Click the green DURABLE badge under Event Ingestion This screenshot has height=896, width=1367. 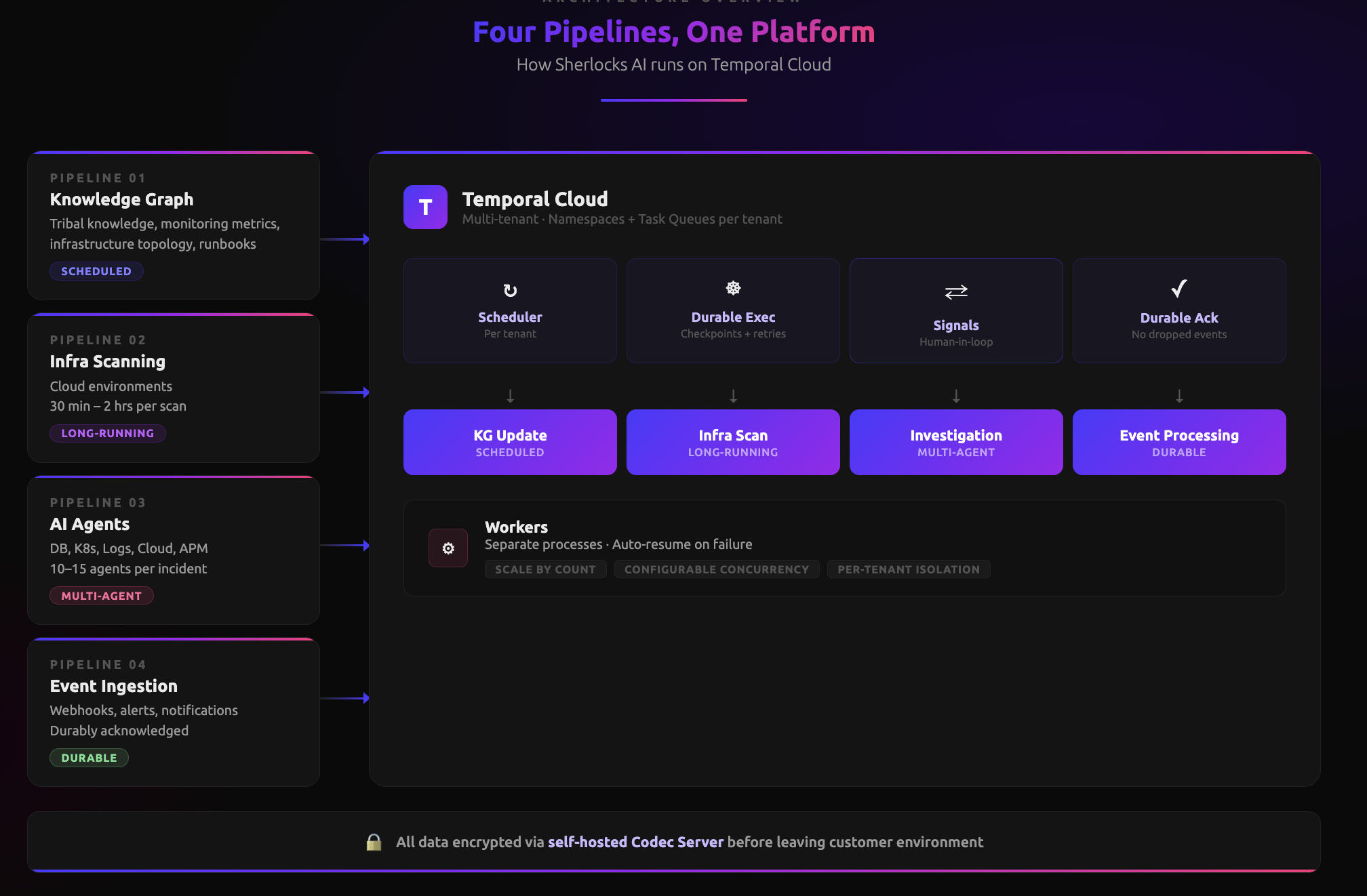(x=89, y=758)
